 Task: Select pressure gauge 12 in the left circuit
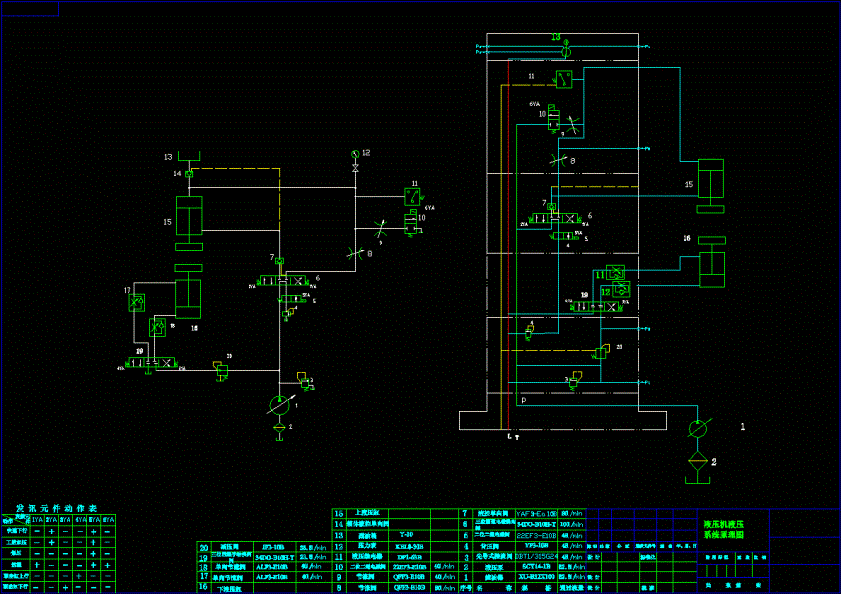pyautogui.click(x=355, y=155)
